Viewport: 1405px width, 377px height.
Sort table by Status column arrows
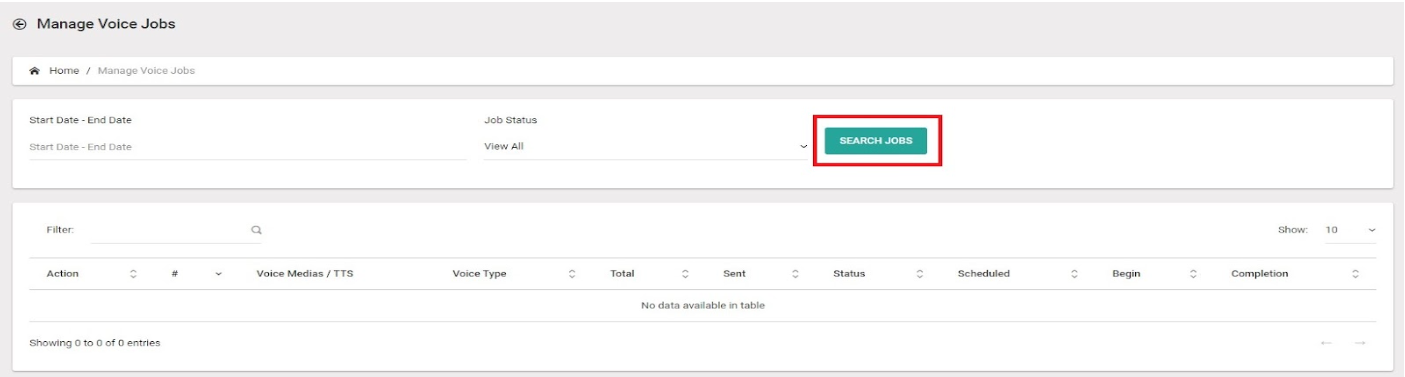click(x=920, y=274)
